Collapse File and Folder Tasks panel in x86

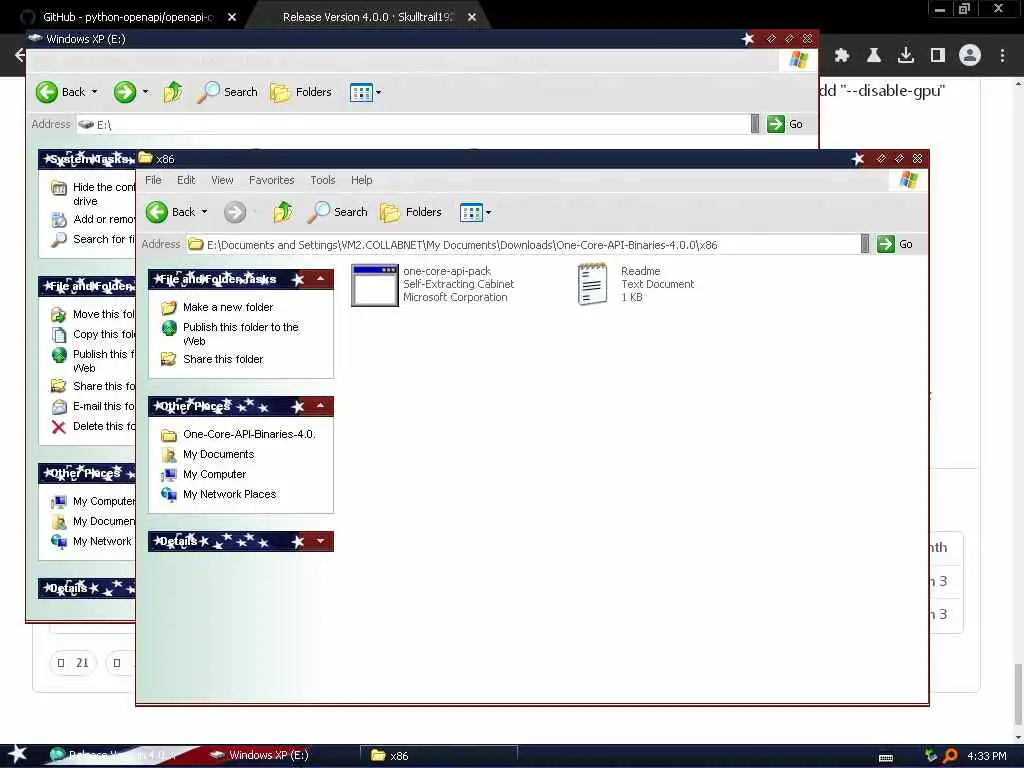[321, 279]
